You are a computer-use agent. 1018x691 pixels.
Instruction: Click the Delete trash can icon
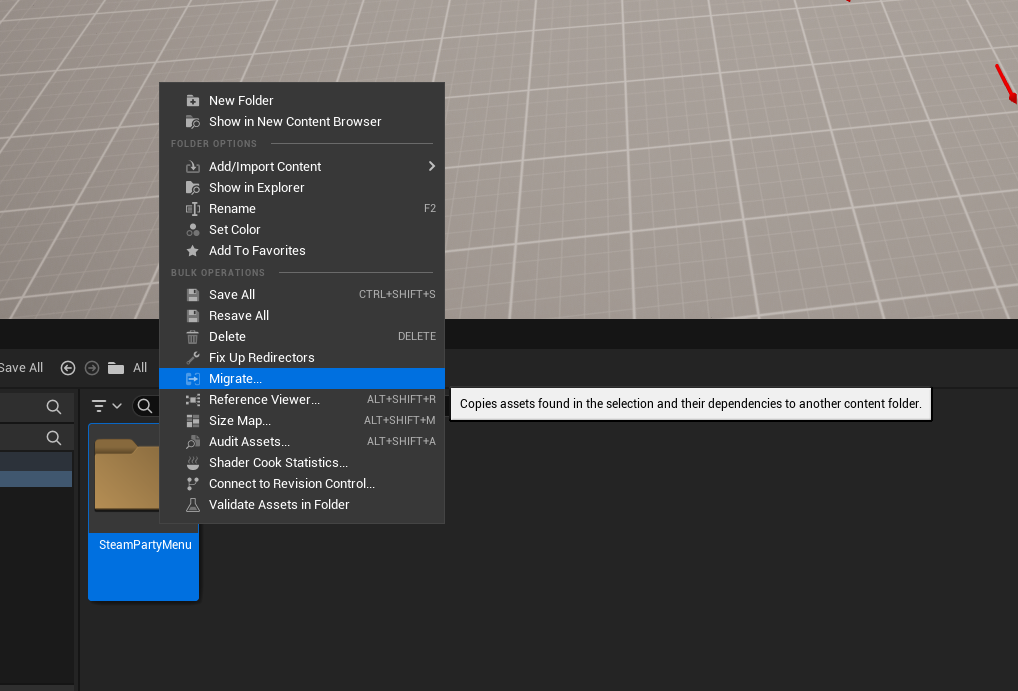pyautogui.click(x=193, y=337)
